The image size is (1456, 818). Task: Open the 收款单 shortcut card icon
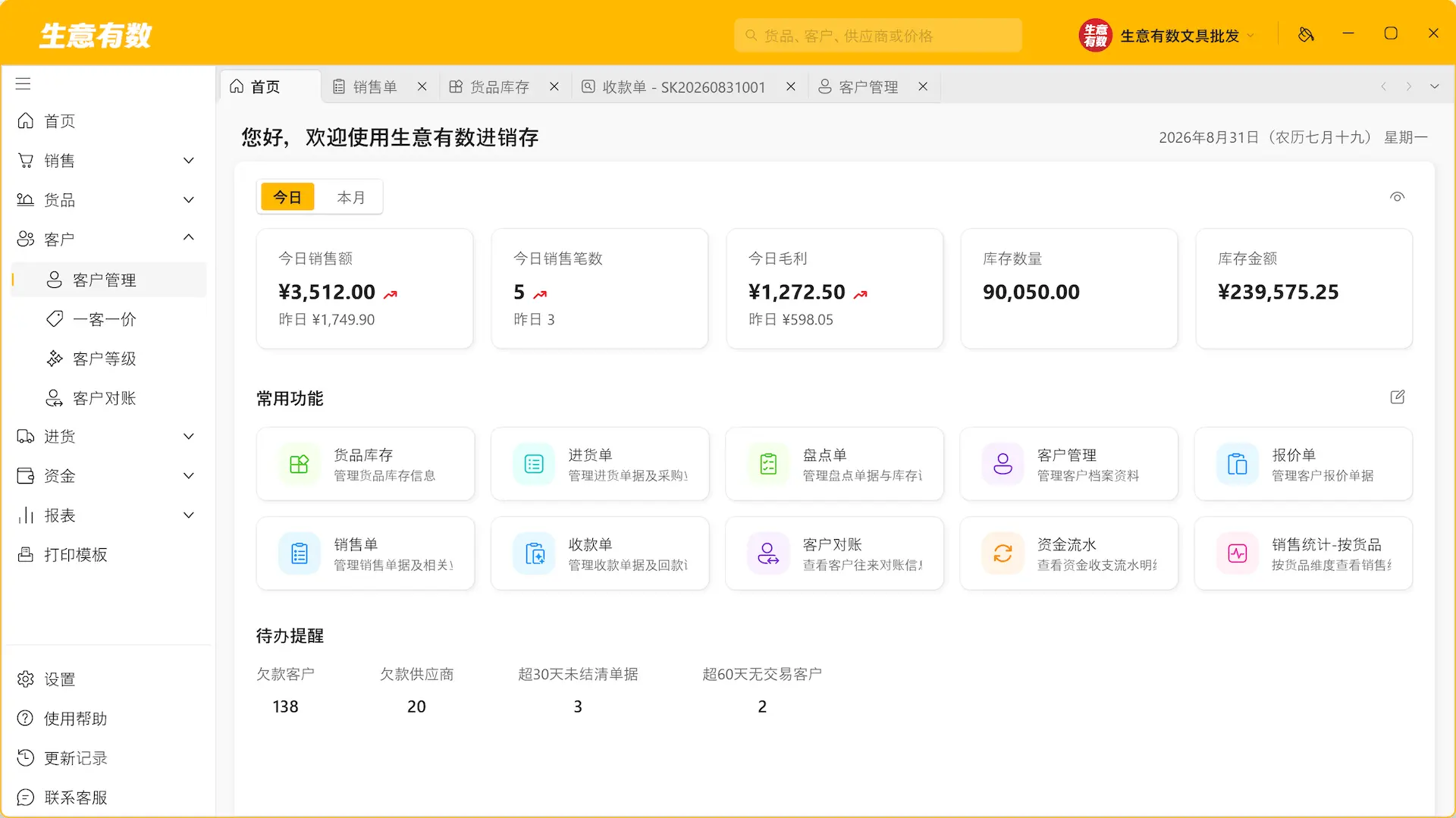[x=534, y=553]
